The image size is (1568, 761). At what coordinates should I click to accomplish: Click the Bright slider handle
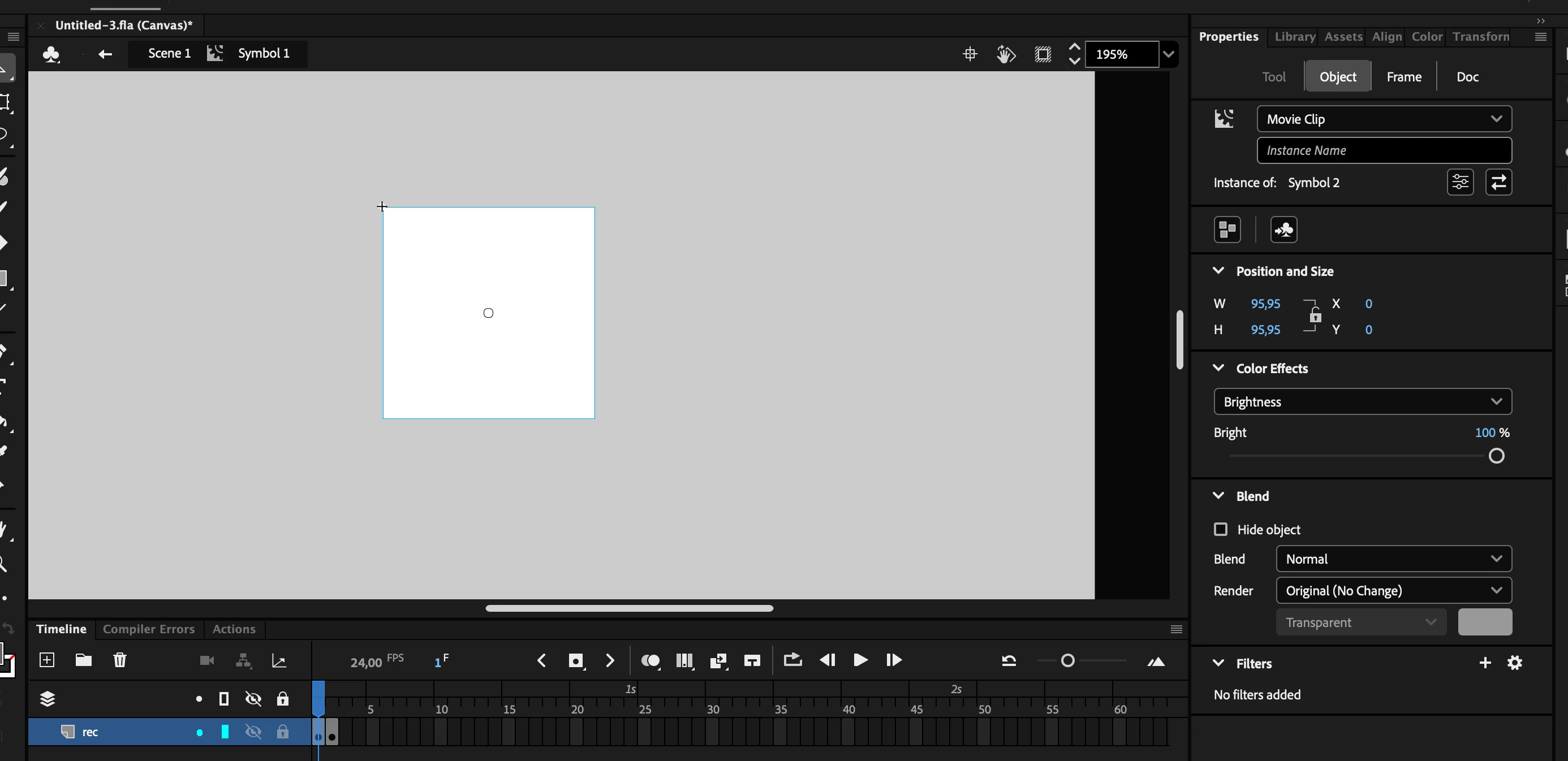(1496, 456)
